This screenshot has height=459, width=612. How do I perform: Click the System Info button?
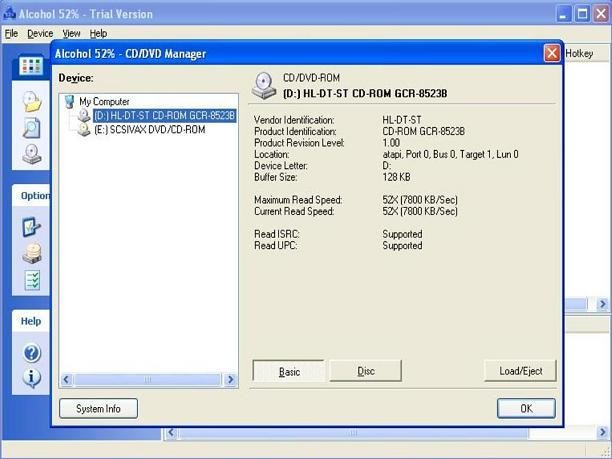coord(98,408)
